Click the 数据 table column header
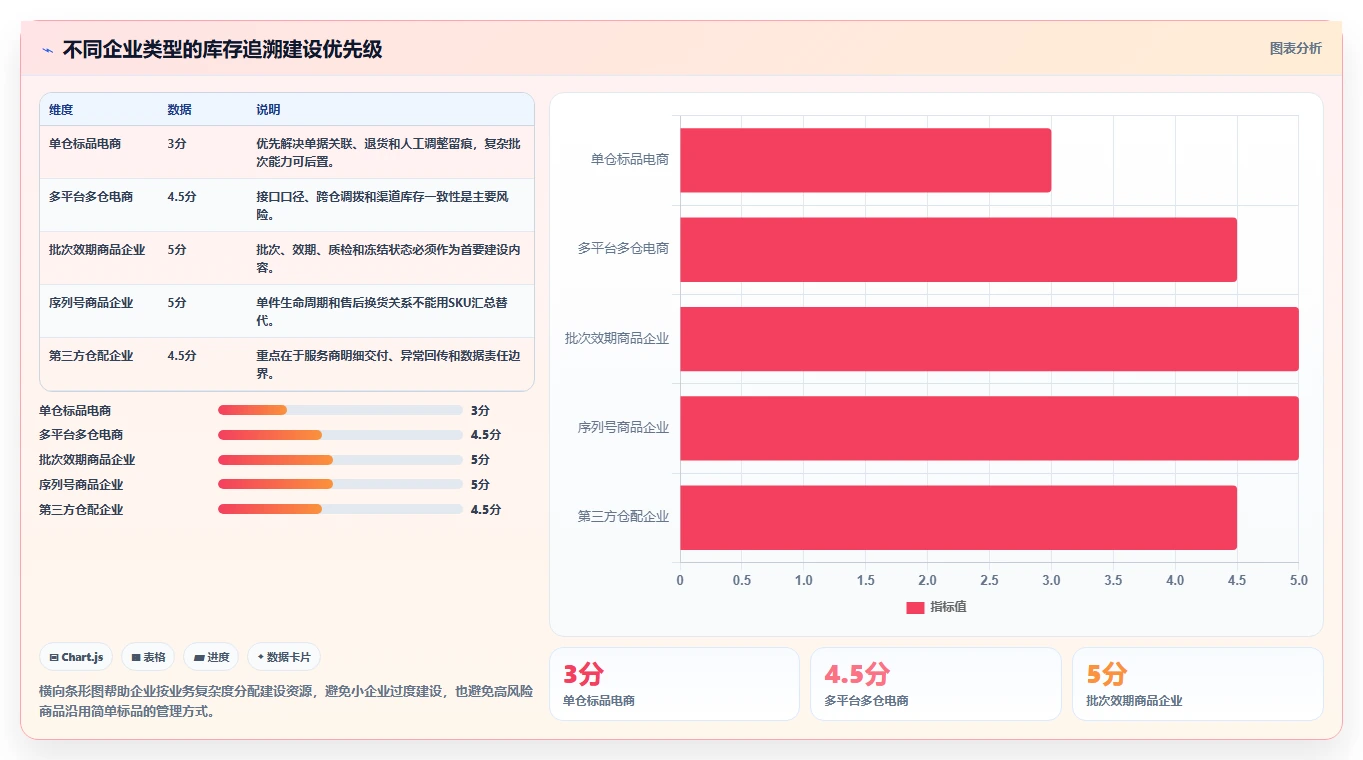 pyautogui.click(x=179, y=110)
